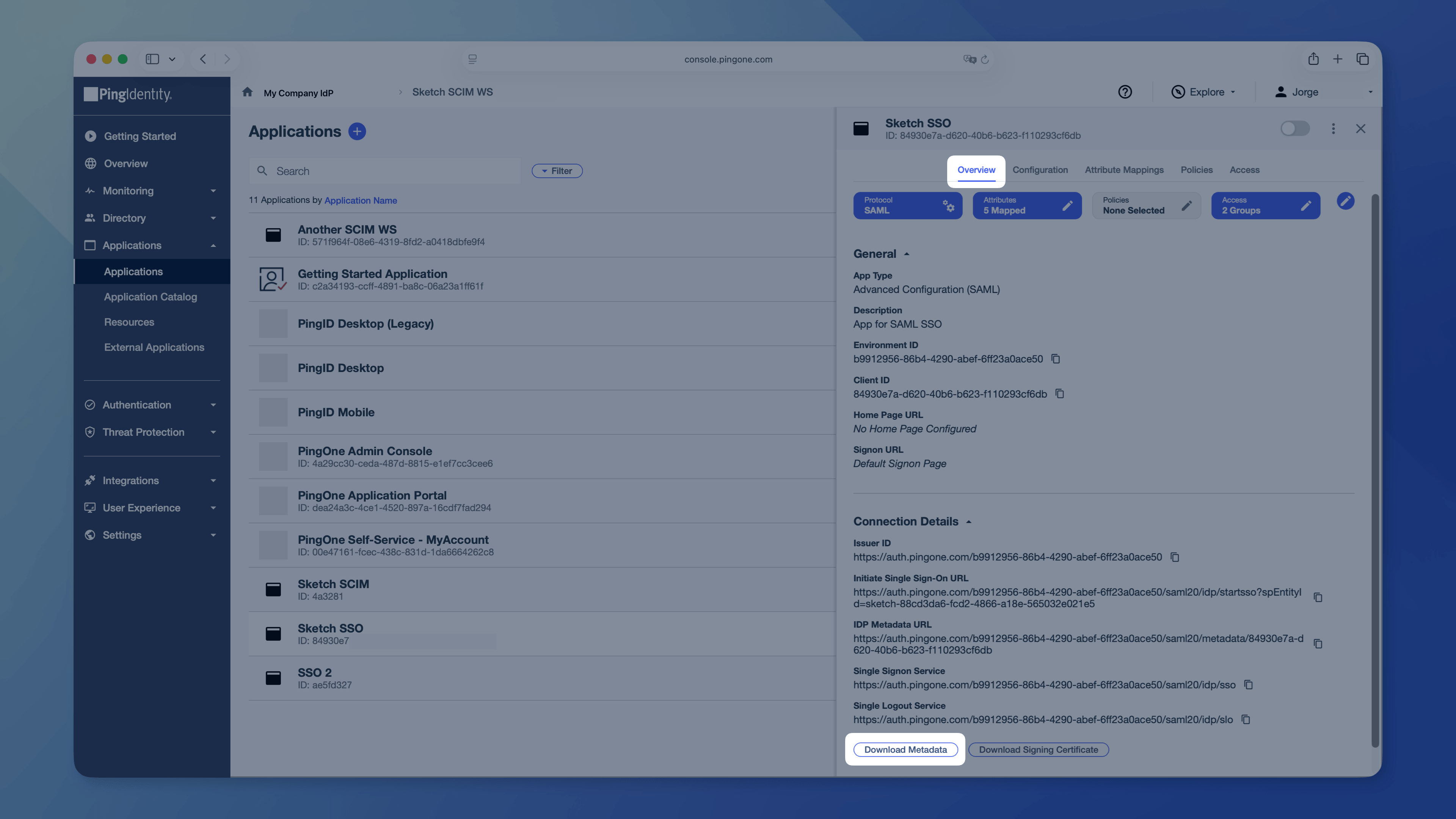Open the Sketch SSO three-dot options menu

[1333, 129]
